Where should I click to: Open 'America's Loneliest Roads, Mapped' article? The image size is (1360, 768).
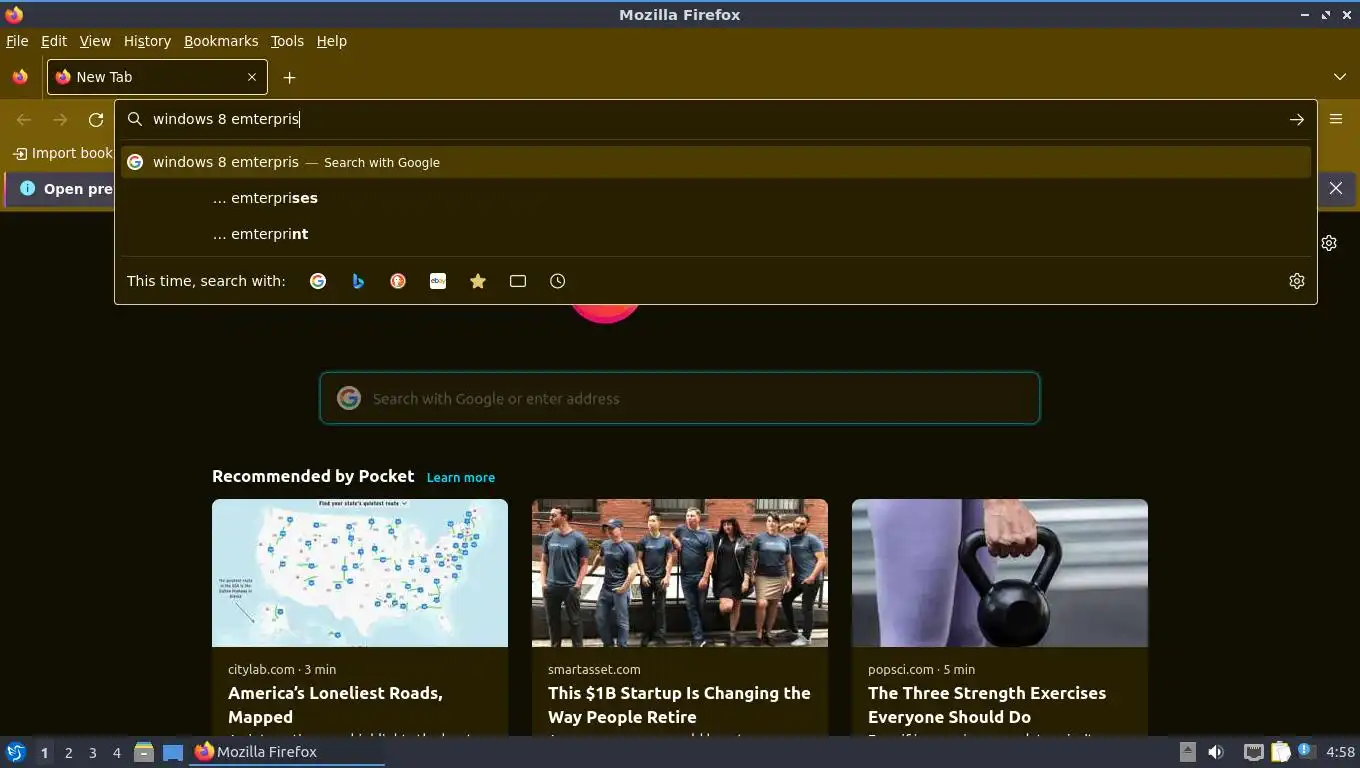pyautogui.click(x=335, y=705)
